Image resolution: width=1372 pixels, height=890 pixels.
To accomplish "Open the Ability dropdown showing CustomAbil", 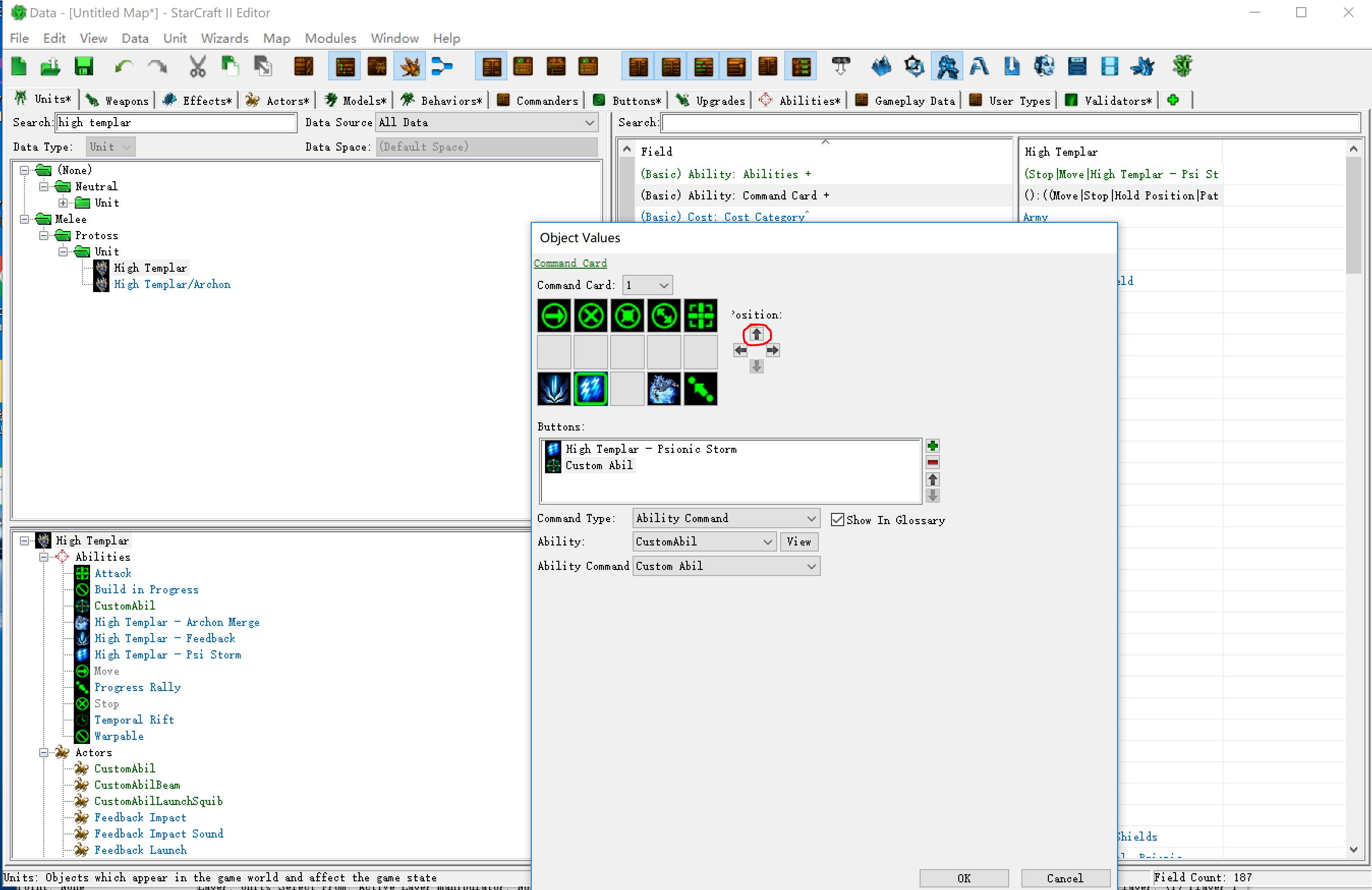I will point(704,542).
